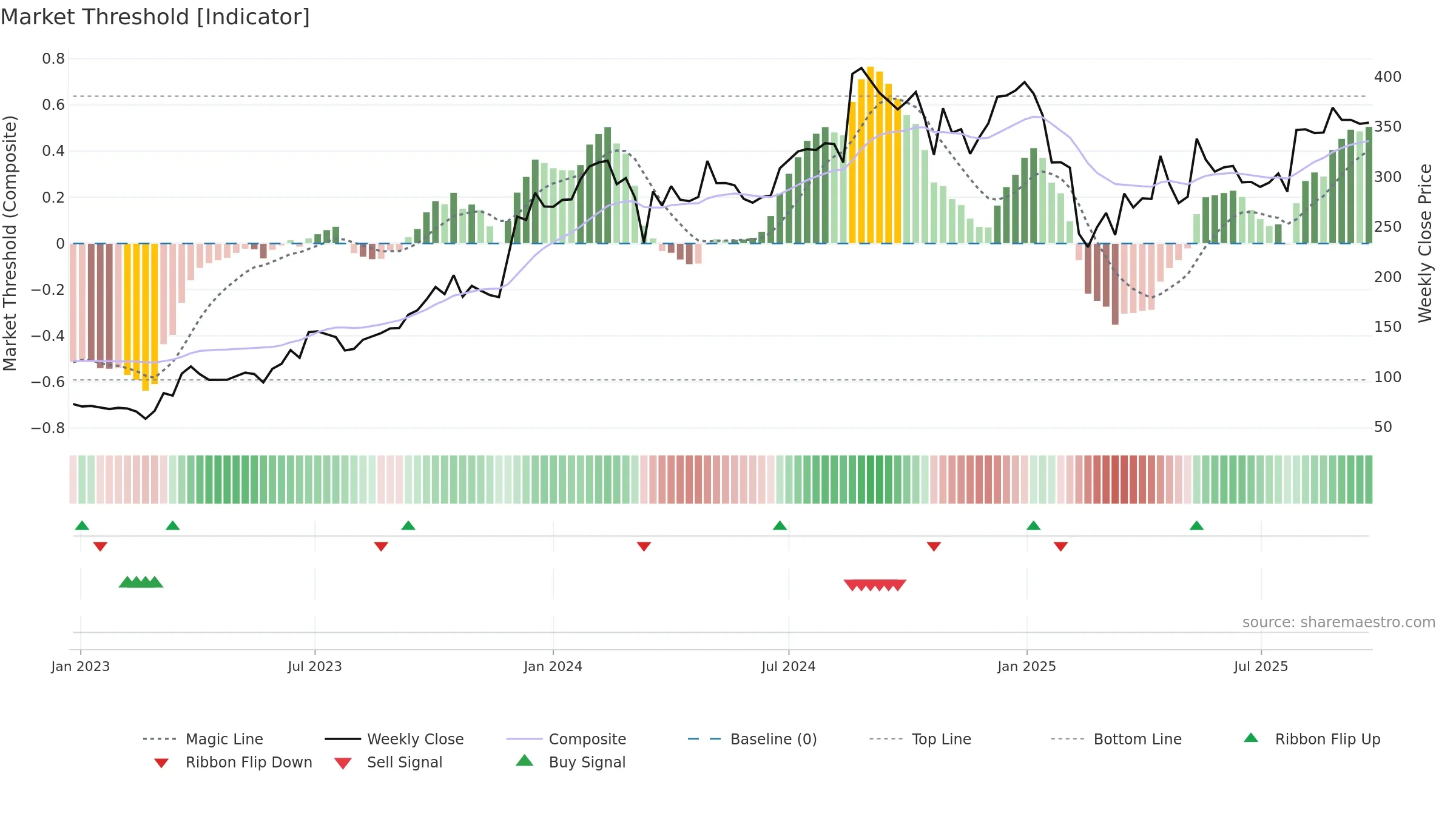1456x819 pixels.
Task: Click the Jul 2025 x-axis label
Action: [1261, 666]
